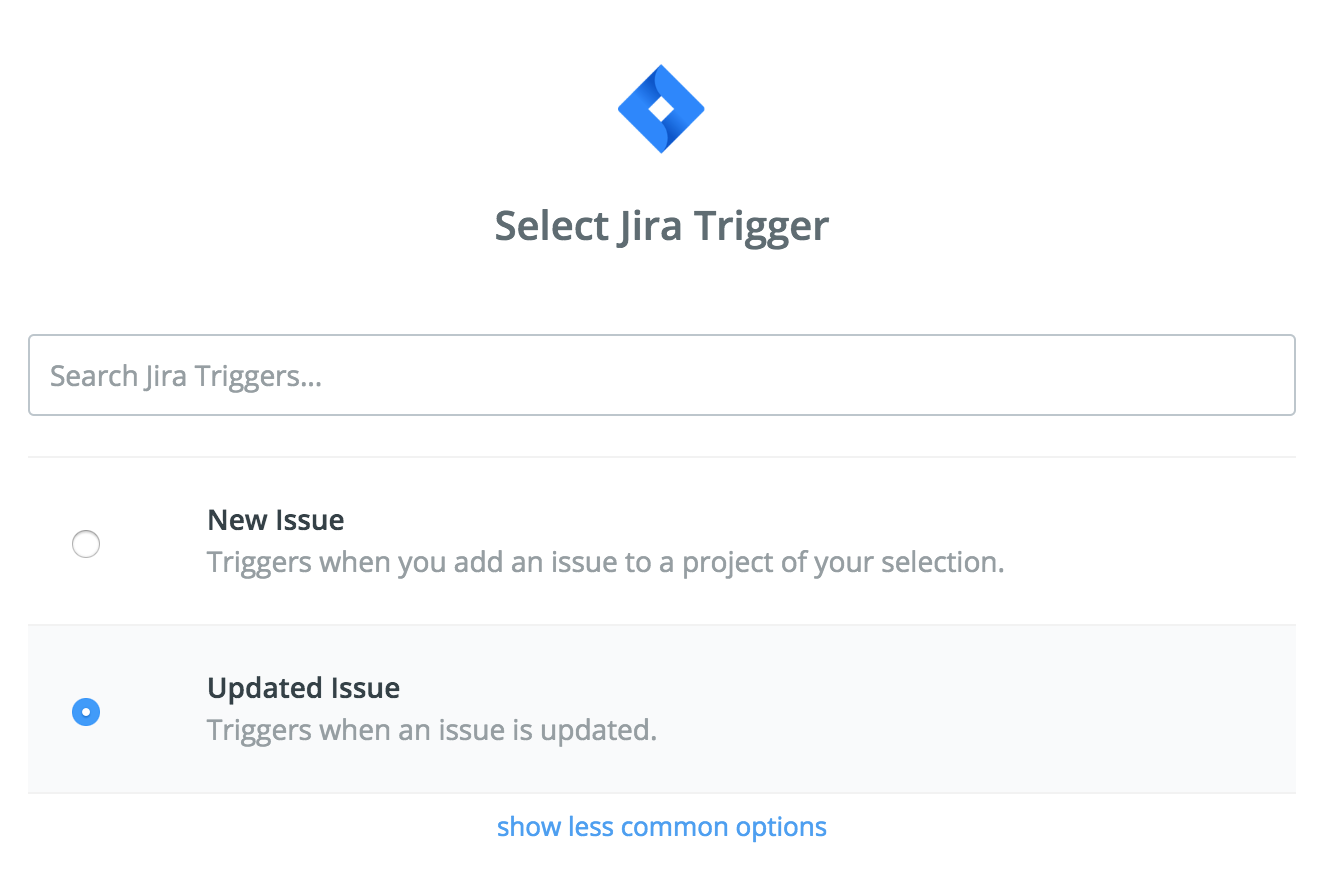This screenshot has width=1326, height=874.
Task: Focus the Search Jira Triggers field
Action: pos(662,375)
